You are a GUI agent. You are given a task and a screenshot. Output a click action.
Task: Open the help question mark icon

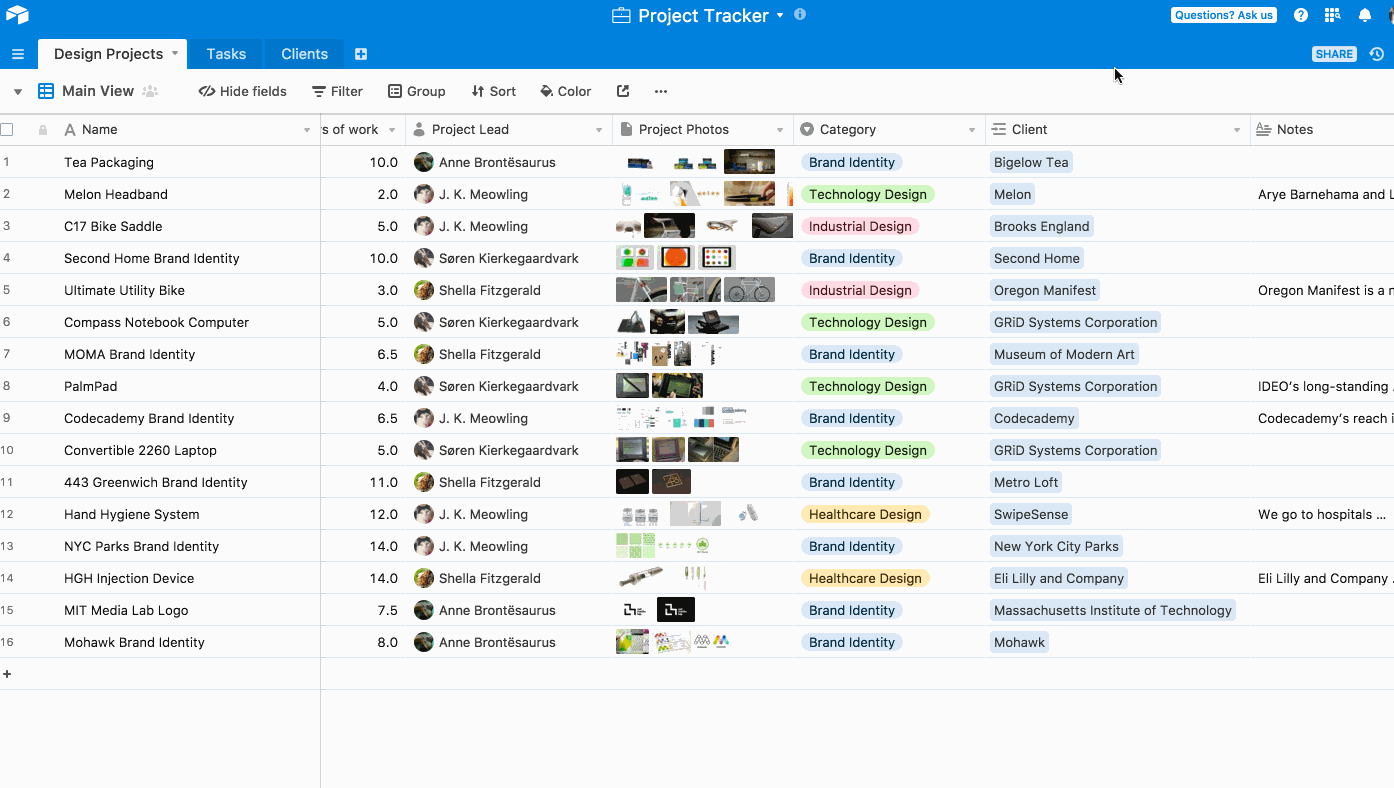tap(1301, 15)
